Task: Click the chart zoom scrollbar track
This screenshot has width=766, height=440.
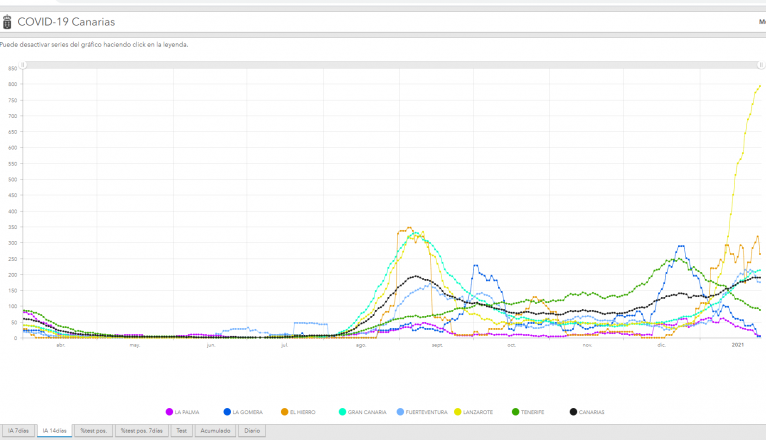Action: coord(390,65)
